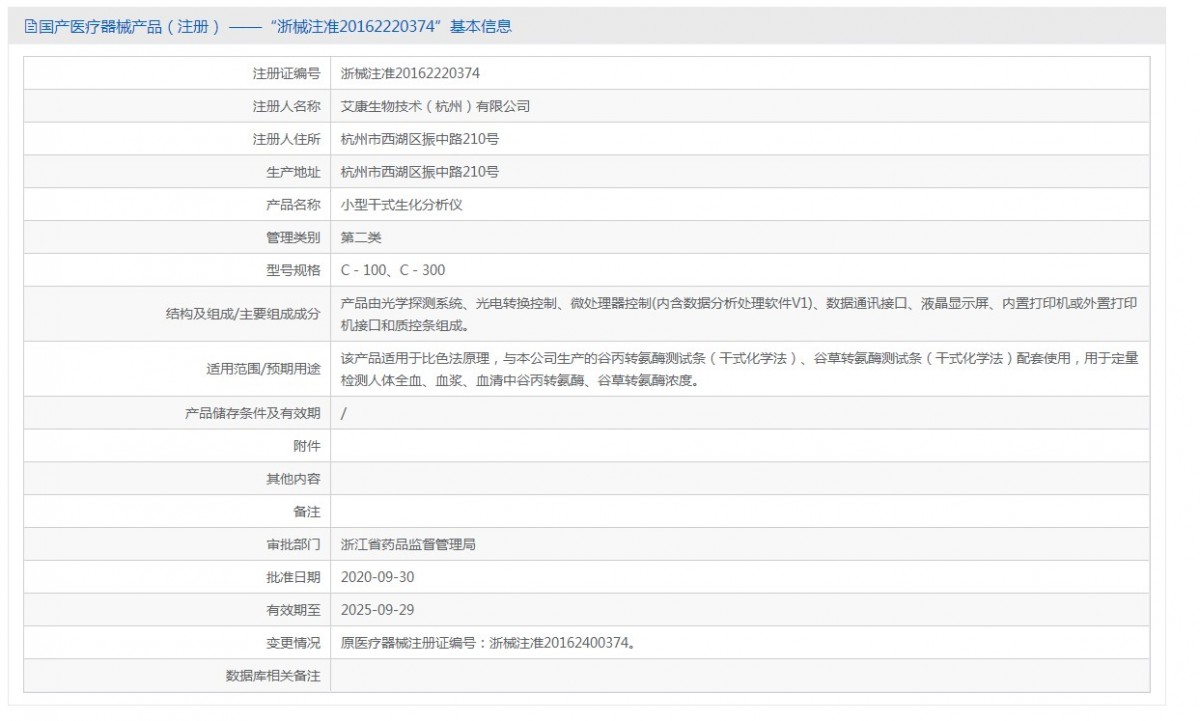Screen dimensions: 1200x721
Task: Click the registrant name 艾康生物技术(杭州)有限公司
Action: [435, 106]
